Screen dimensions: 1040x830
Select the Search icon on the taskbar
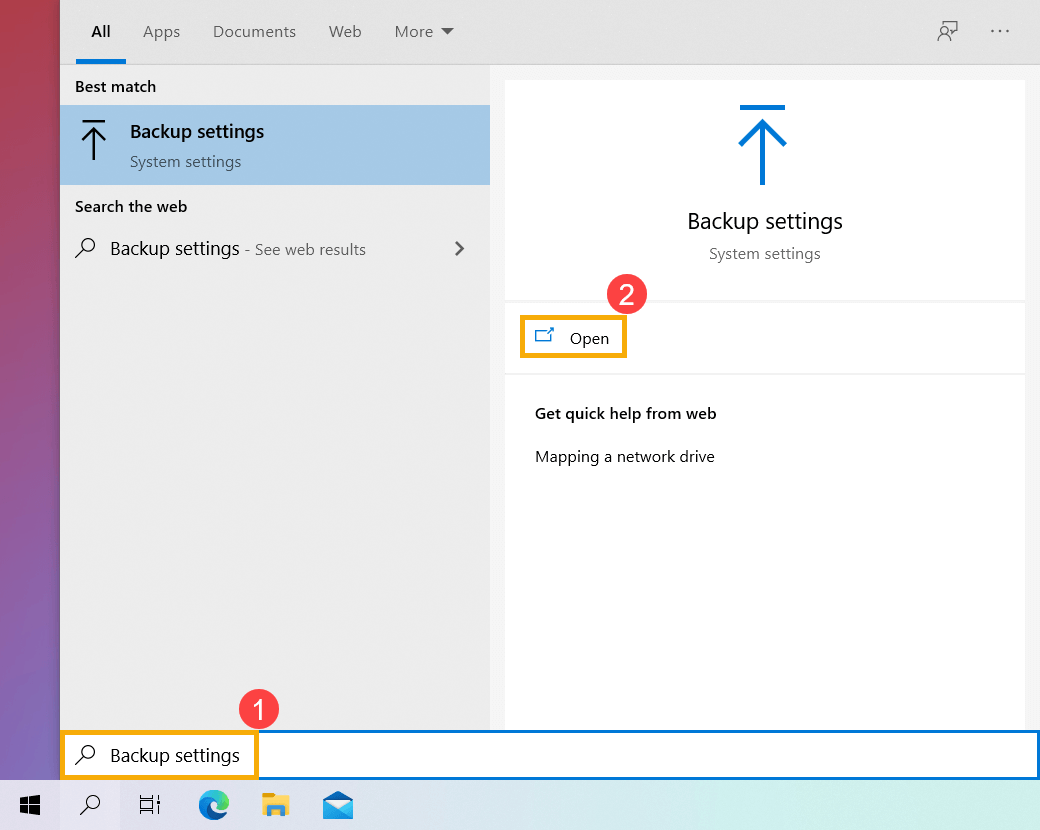pyautogui.click(x=89, y=805)
